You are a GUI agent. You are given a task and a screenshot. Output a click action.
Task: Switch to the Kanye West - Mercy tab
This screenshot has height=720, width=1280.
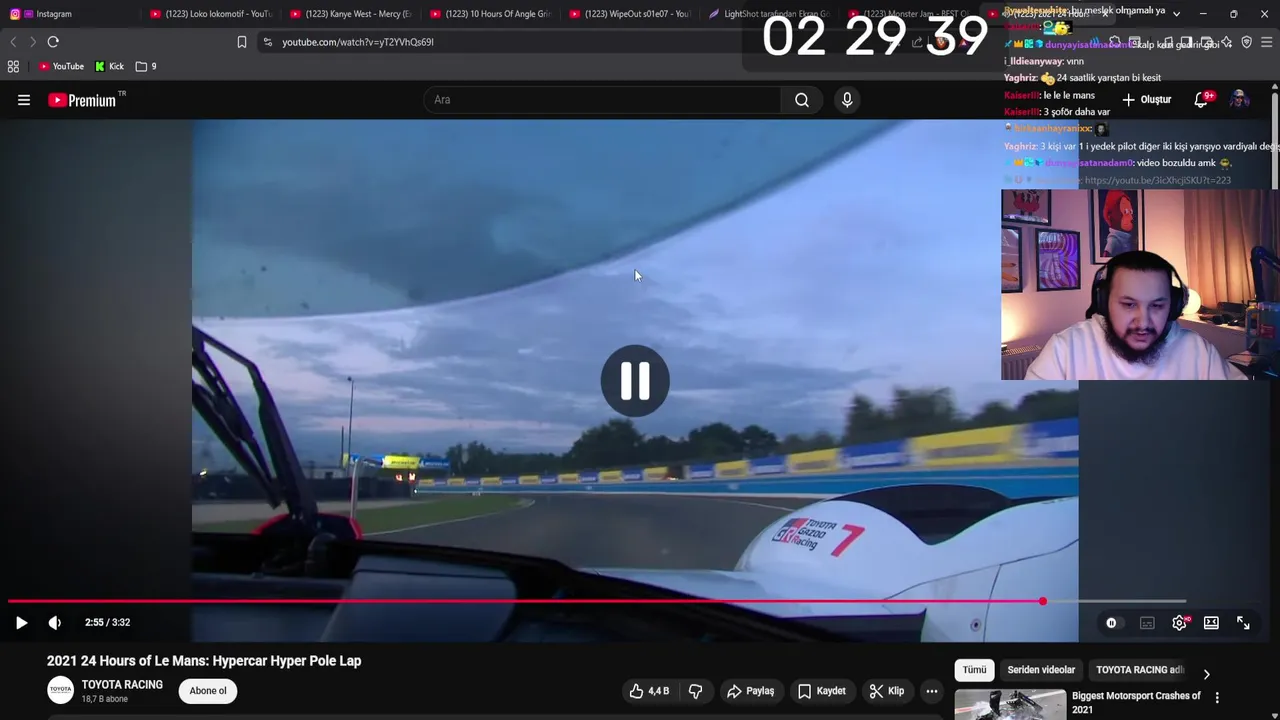click(x=350, y=14)
